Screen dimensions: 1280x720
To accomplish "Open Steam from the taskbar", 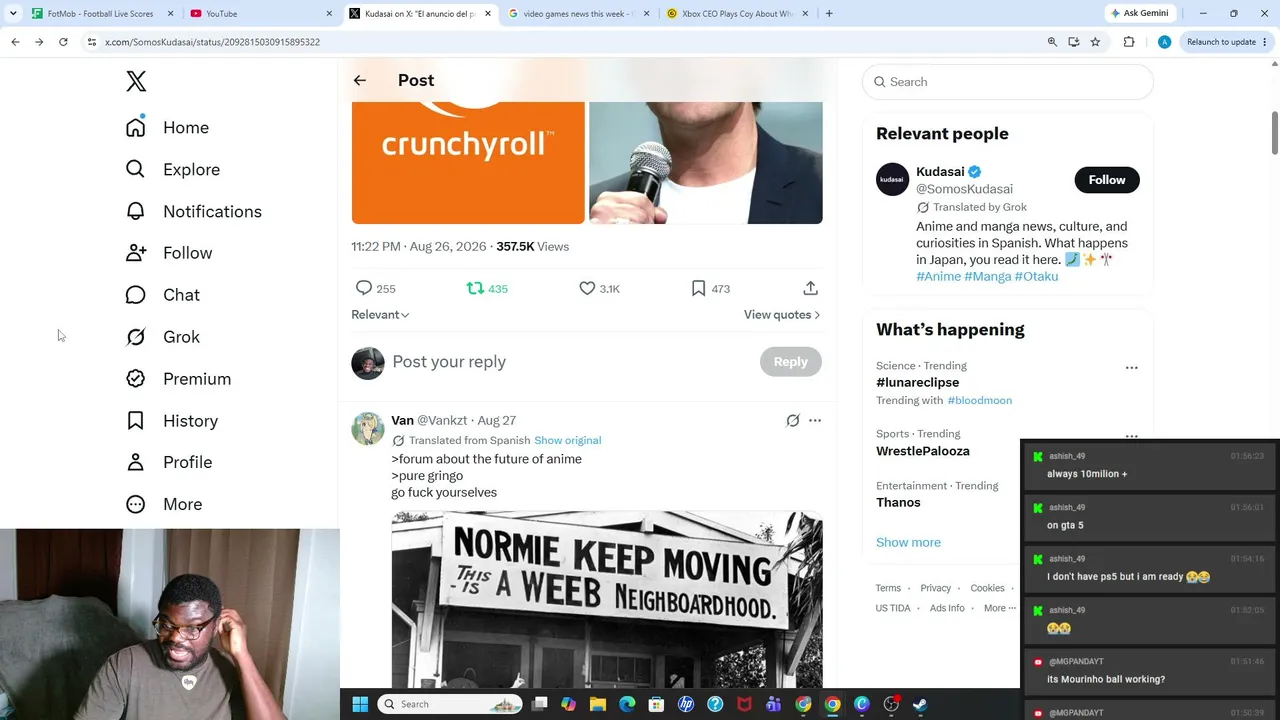I will coord(920,704).
